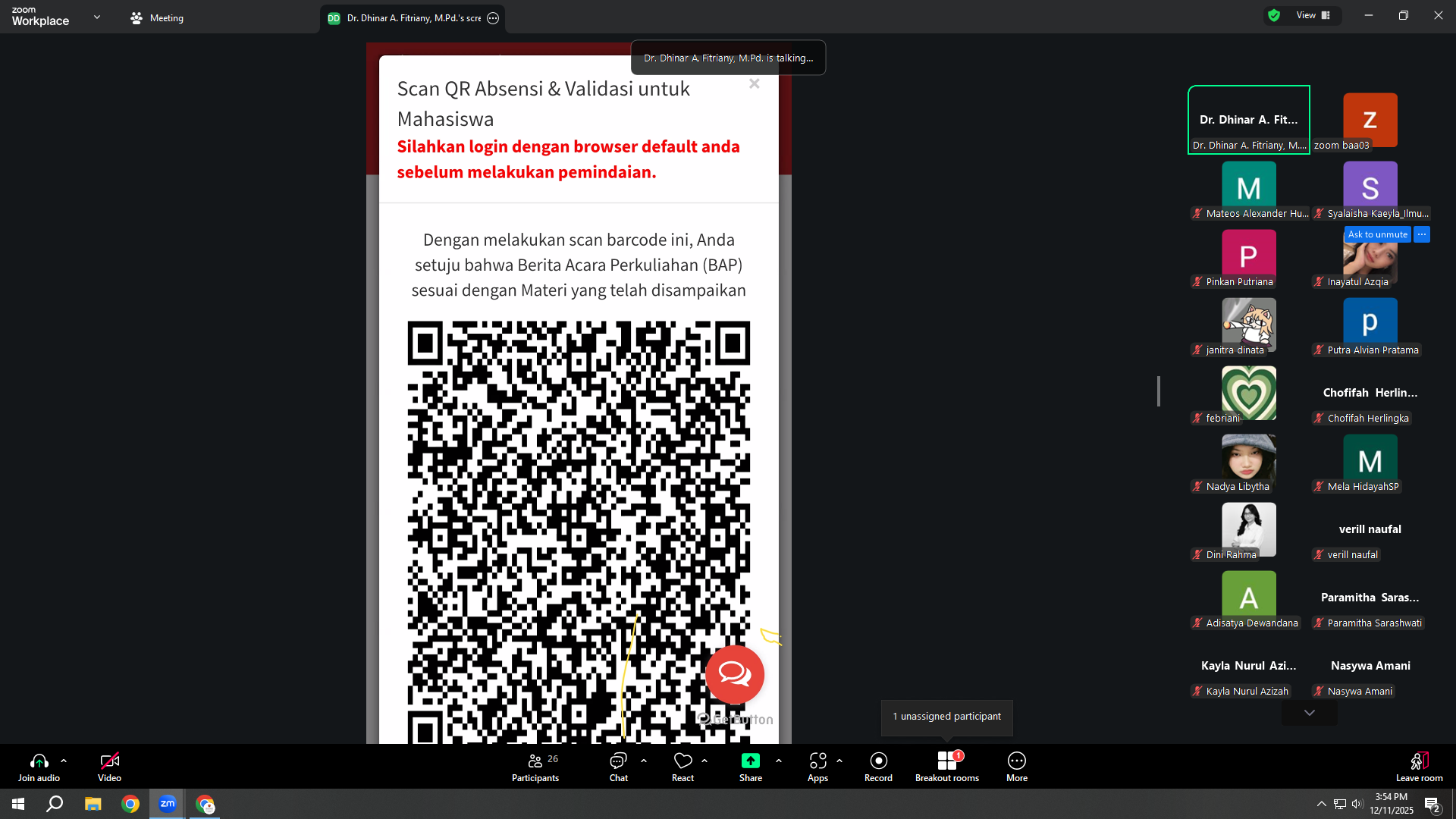Expand reaction options caret
Image resolution: width=1456 pixels, height=819 pixels.
[704, 761]
